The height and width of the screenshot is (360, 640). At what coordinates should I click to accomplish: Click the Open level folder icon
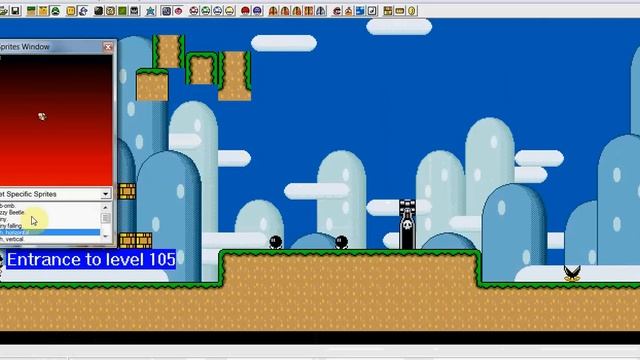tap(3, 11)
